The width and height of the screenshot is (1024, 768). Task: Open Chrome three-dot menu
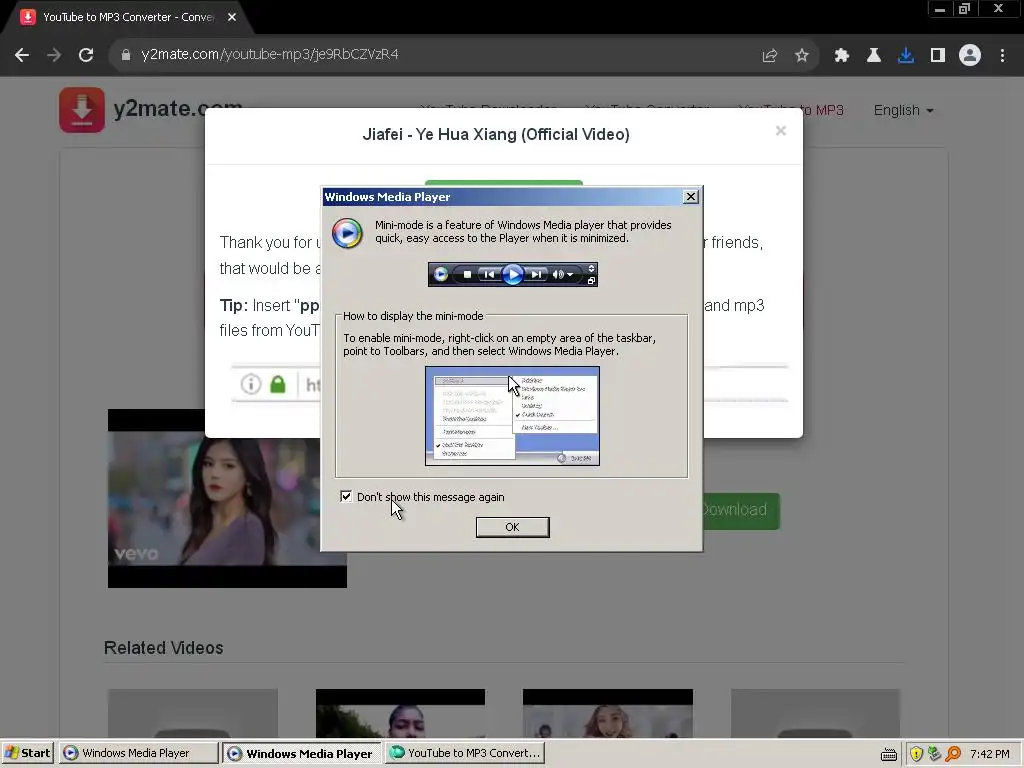pos(1002,56)
